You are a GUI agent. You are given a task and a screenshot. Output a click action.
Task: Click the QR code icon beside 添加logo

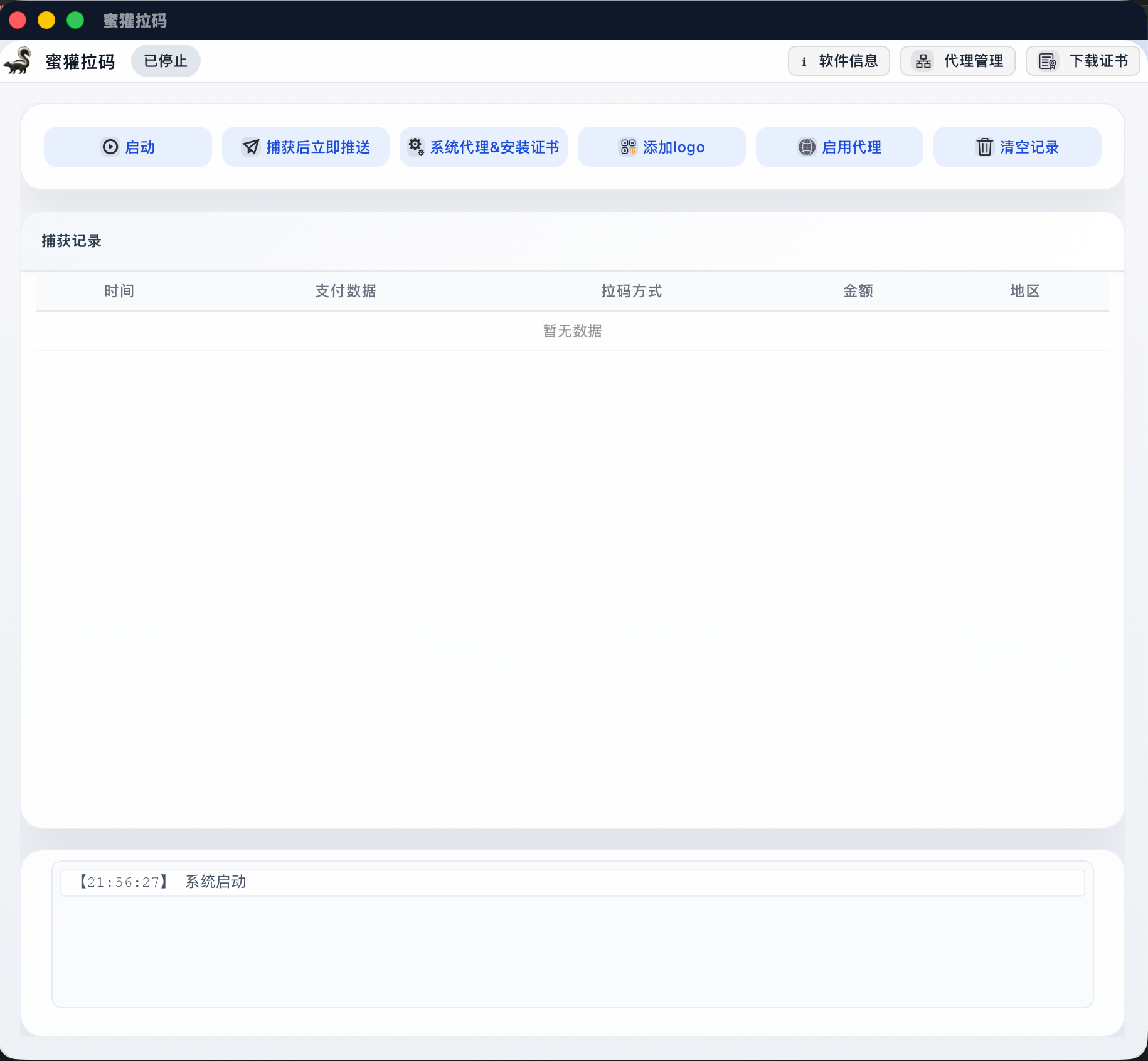click(x=629, y=147)
